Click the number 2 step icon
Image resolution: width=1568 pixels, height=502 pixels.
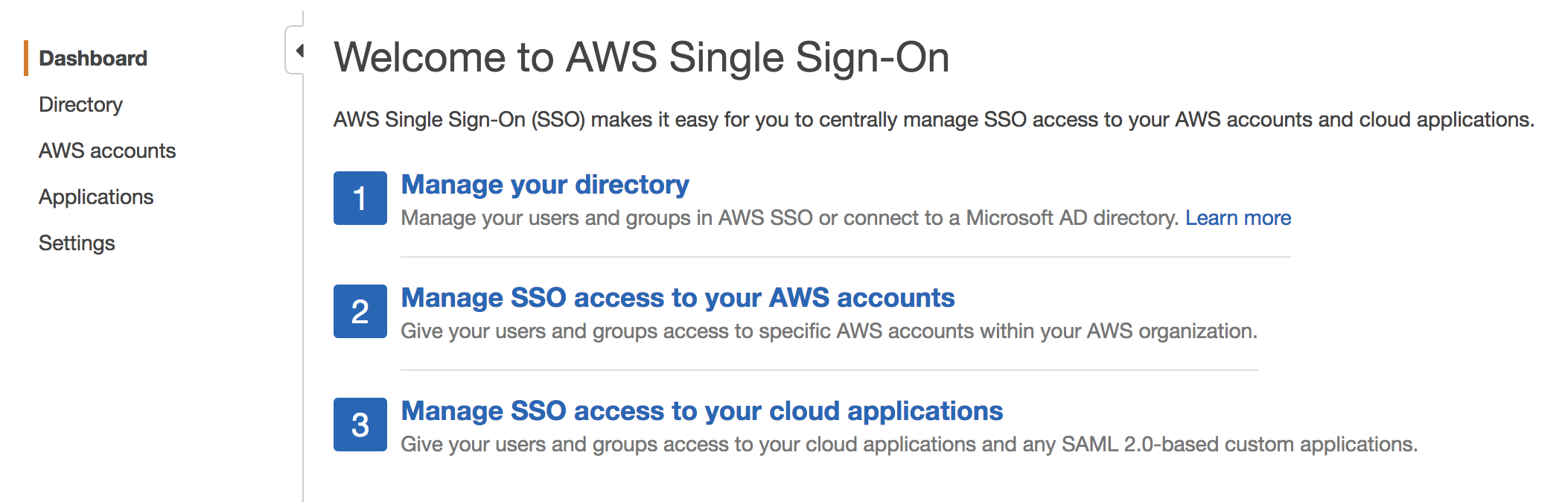pos(360,311)
